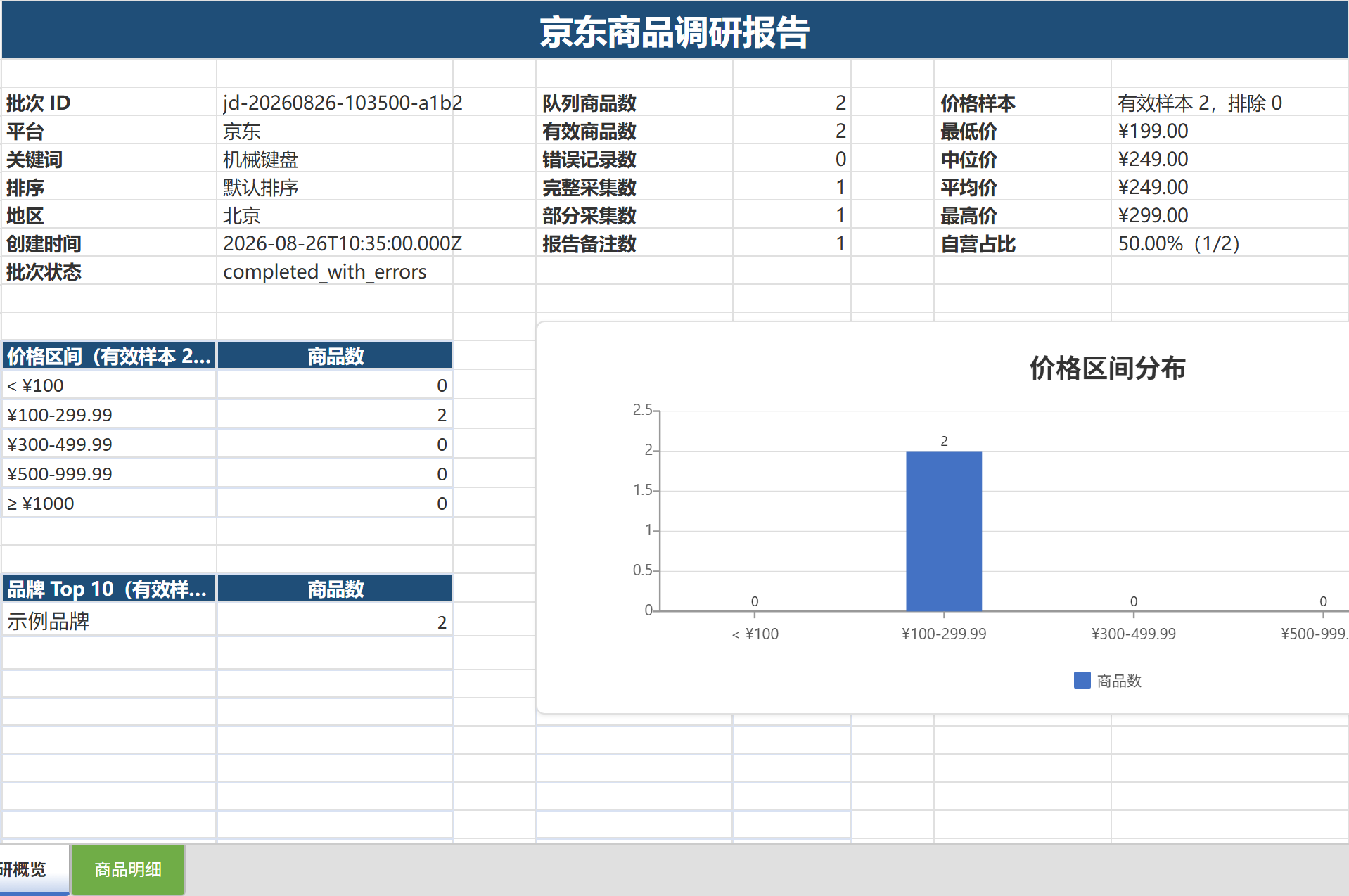Select the ≥ ¥1000 row label cell

109,504
